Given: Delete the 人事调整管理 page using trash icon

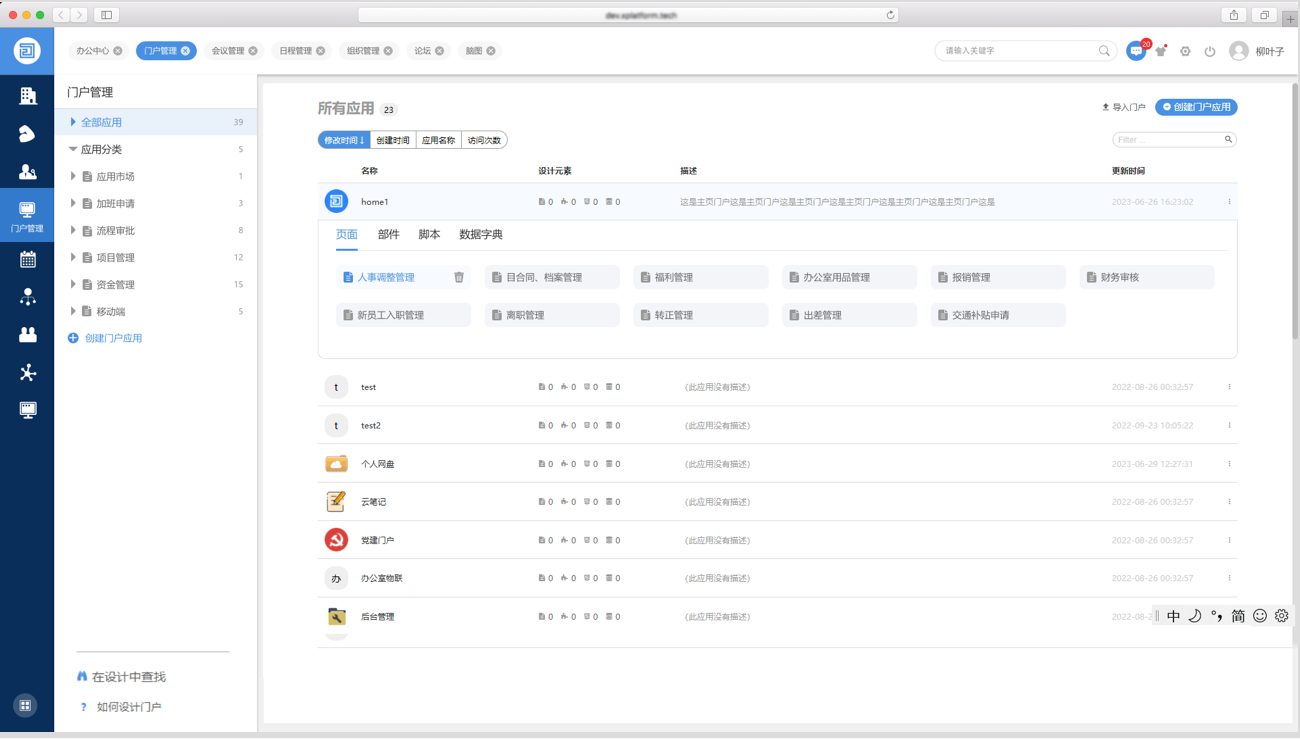Looking at the screenshot, I should click(459, 277).
